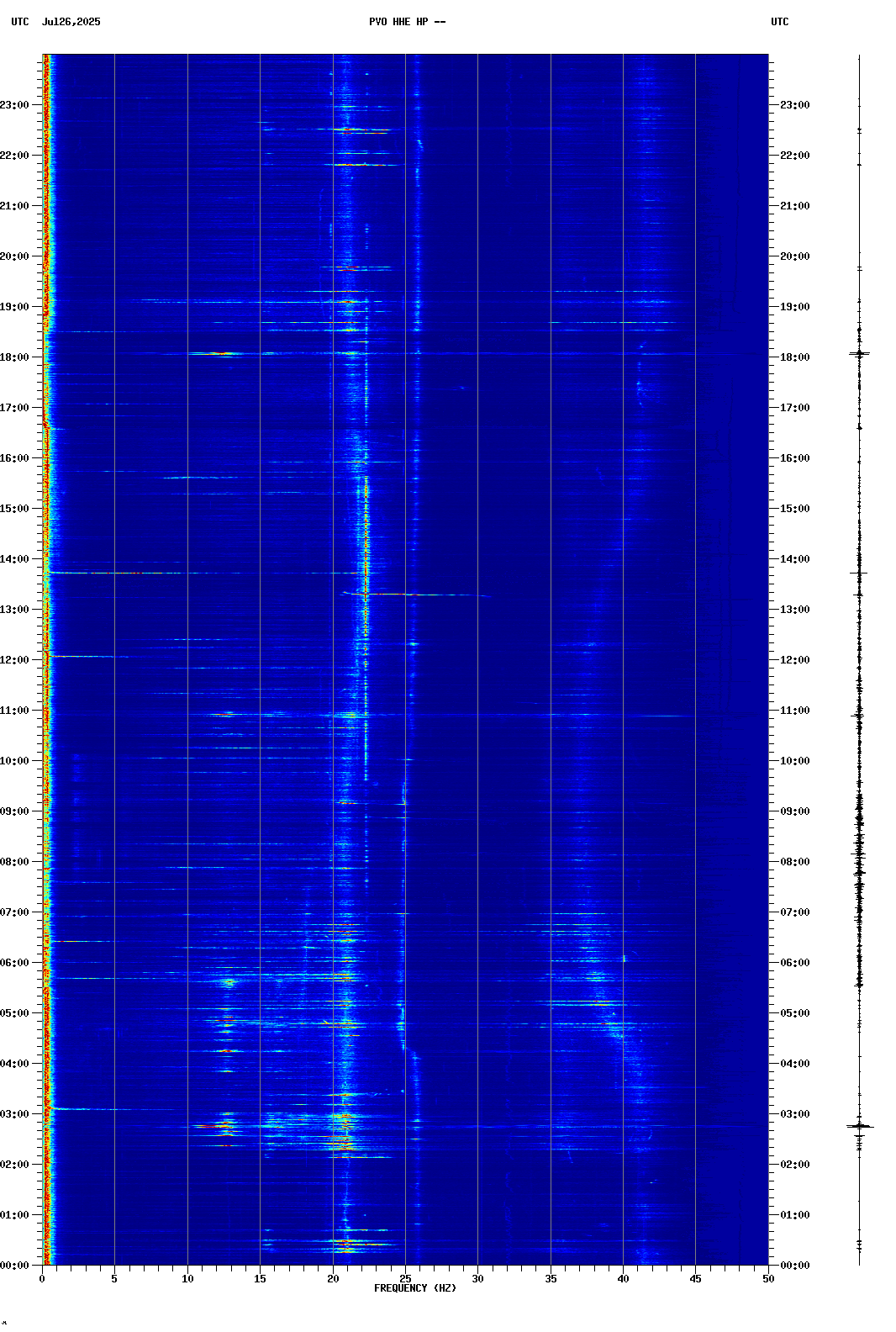Click "20:00" on the right time axis
Image resolution: width=896 pixels, height=1332 pixels.
click(x=795, y=256)
